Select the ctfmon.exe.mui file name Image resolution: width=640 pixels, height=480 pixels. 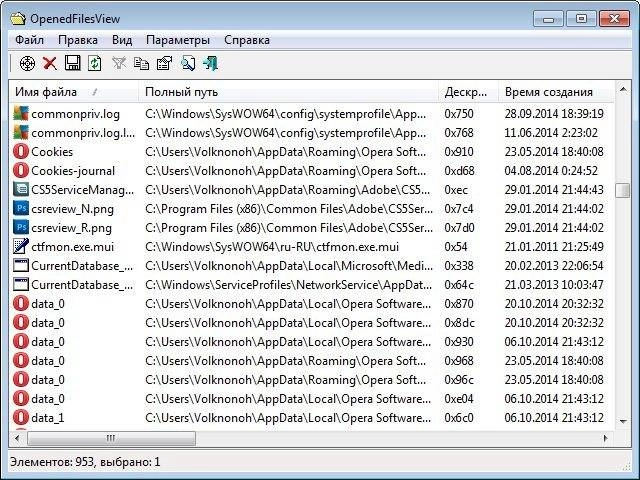[72, 247]
